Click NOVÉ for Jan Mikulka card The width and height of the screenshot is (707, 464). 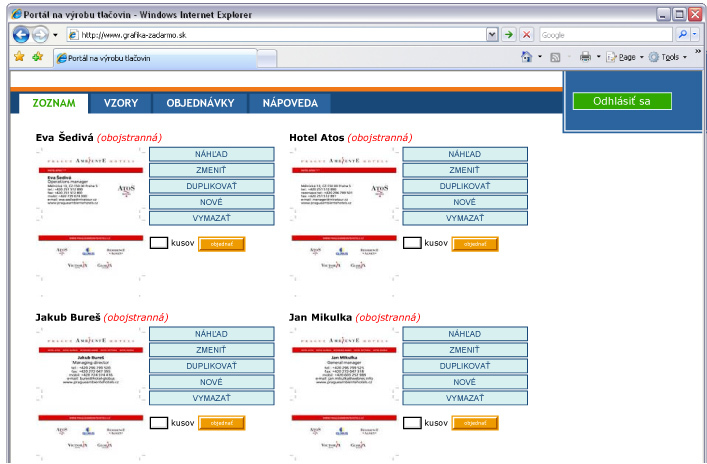[x=465, y=382]
